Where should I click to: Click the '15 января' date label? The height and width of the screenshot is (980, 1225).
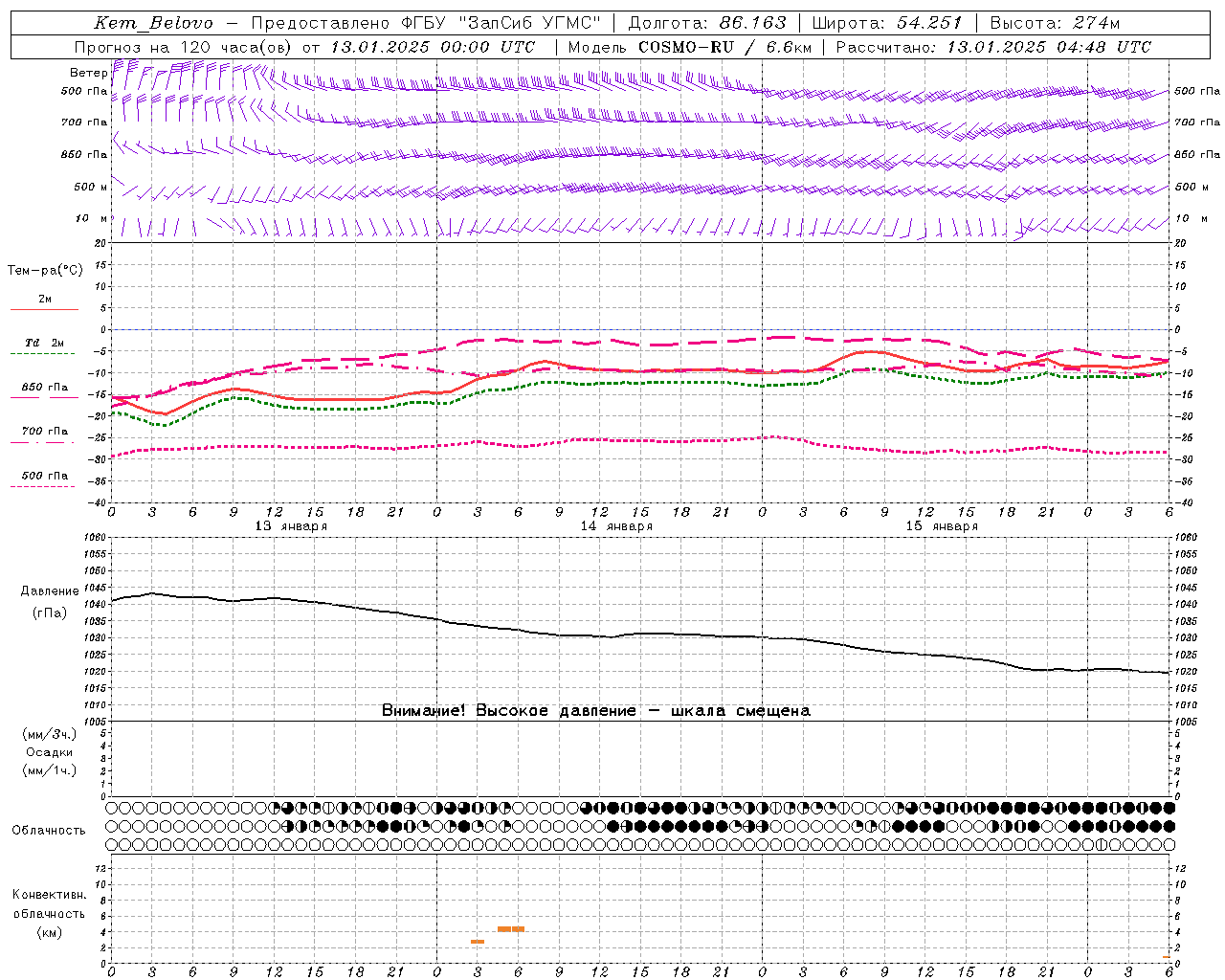pyautogui.click(x=942, y=526)
